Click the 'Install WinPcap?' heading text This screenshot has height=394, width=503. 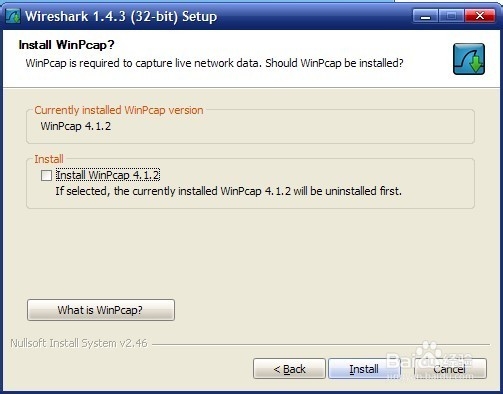66,45
